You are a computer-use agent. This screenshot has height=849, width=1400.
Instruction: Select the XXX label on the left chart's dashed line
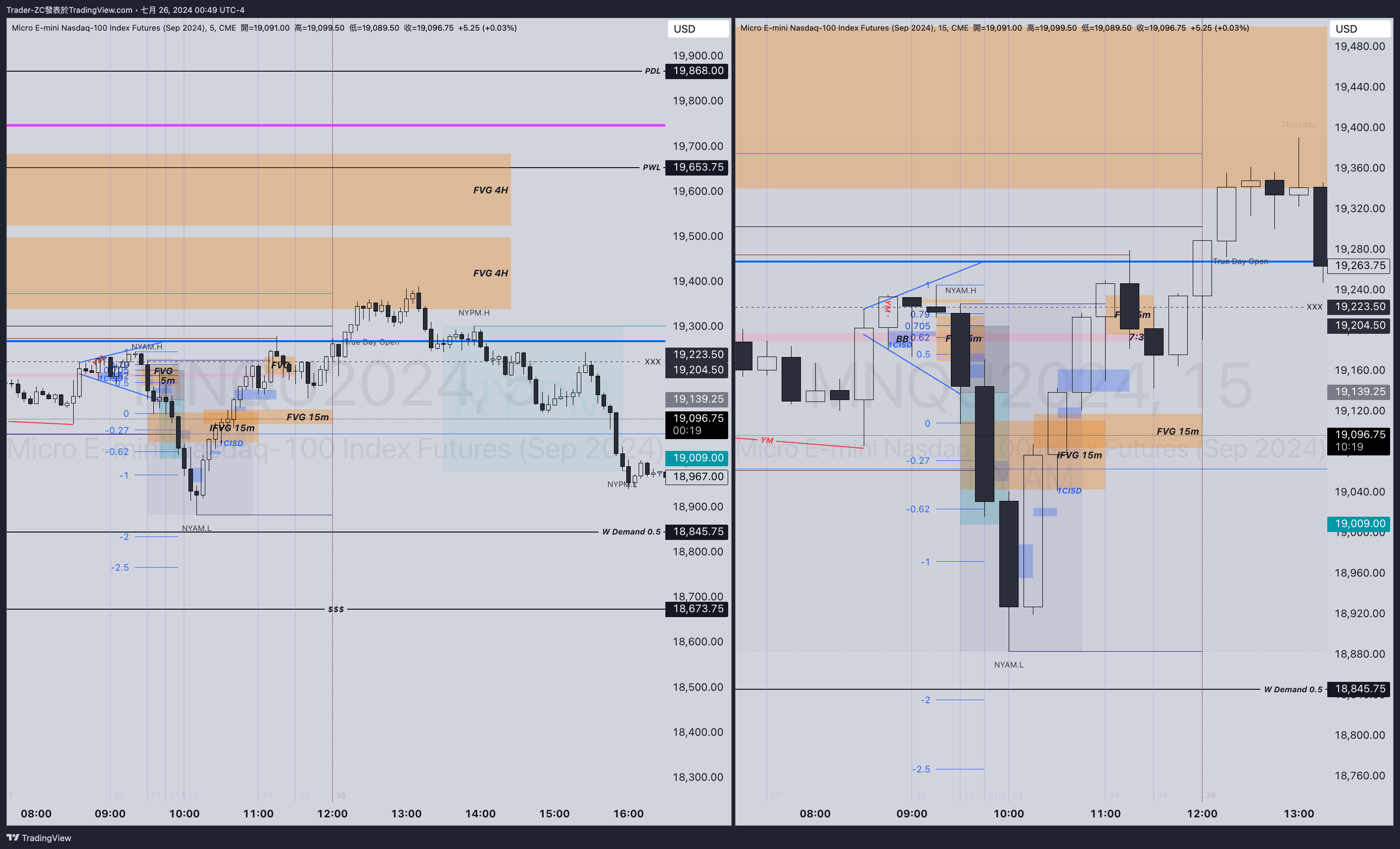click(653, 362)
